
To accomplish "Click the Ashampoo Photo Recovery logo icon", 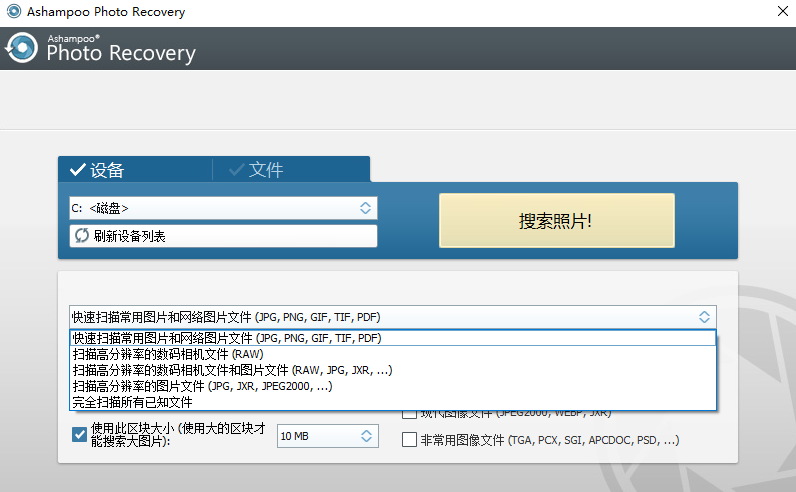I will tap(22, 48).
